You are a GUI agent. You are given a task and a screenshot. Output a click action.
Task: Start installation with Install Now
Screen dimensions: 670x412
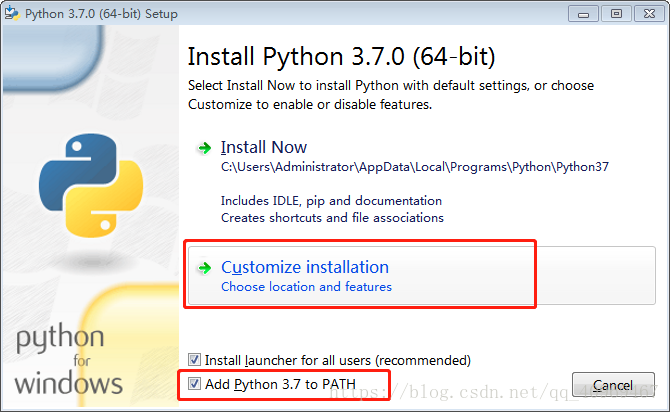[x=264, y=147]
